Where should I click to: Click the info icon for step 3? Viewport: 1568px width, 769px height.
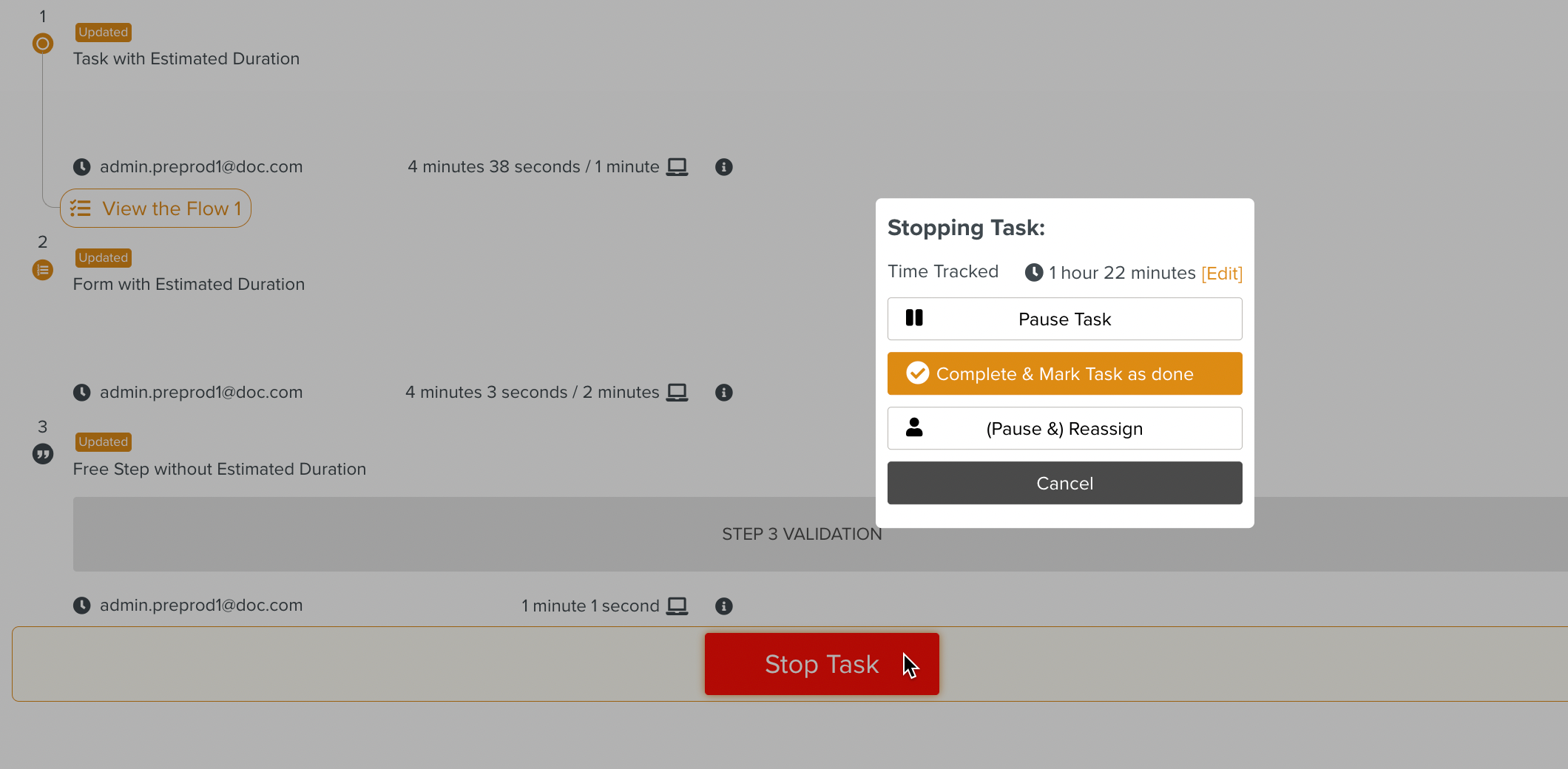click(723, 606)
